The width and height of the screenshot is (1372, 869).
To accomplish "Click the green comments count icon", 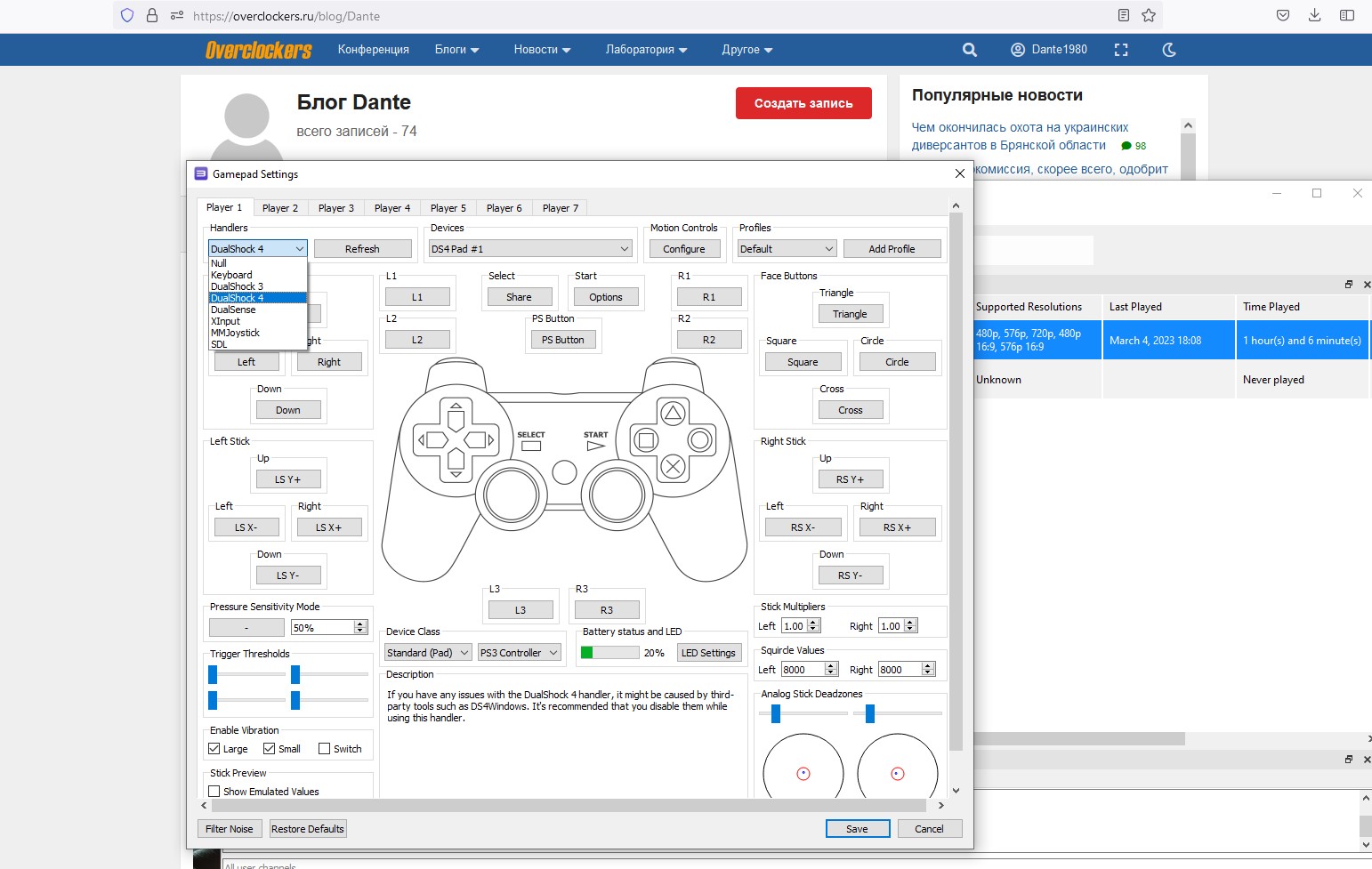I will (1126, 146).
